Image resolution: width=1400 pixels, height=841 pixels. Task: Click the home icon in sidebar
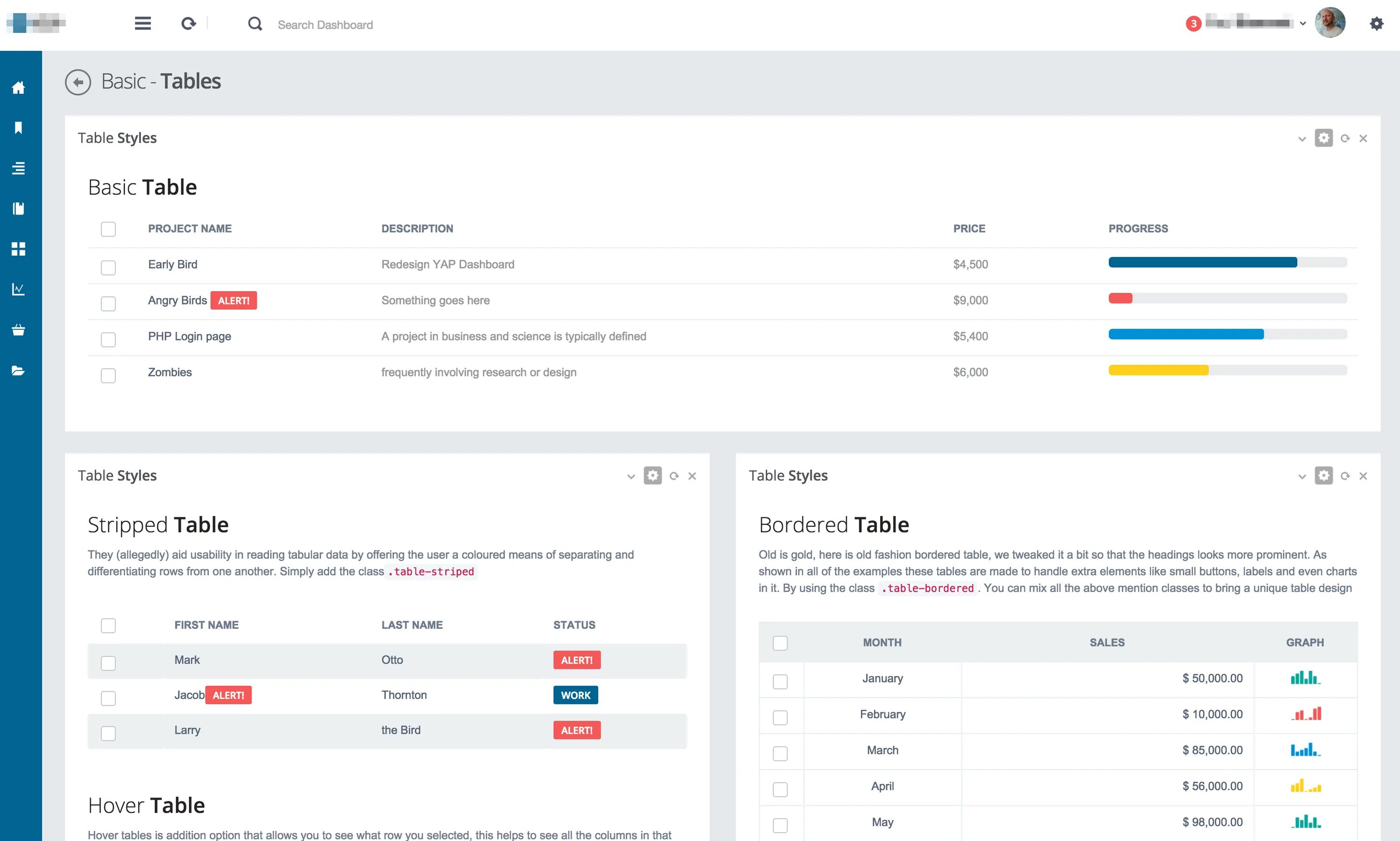[18, 88]
